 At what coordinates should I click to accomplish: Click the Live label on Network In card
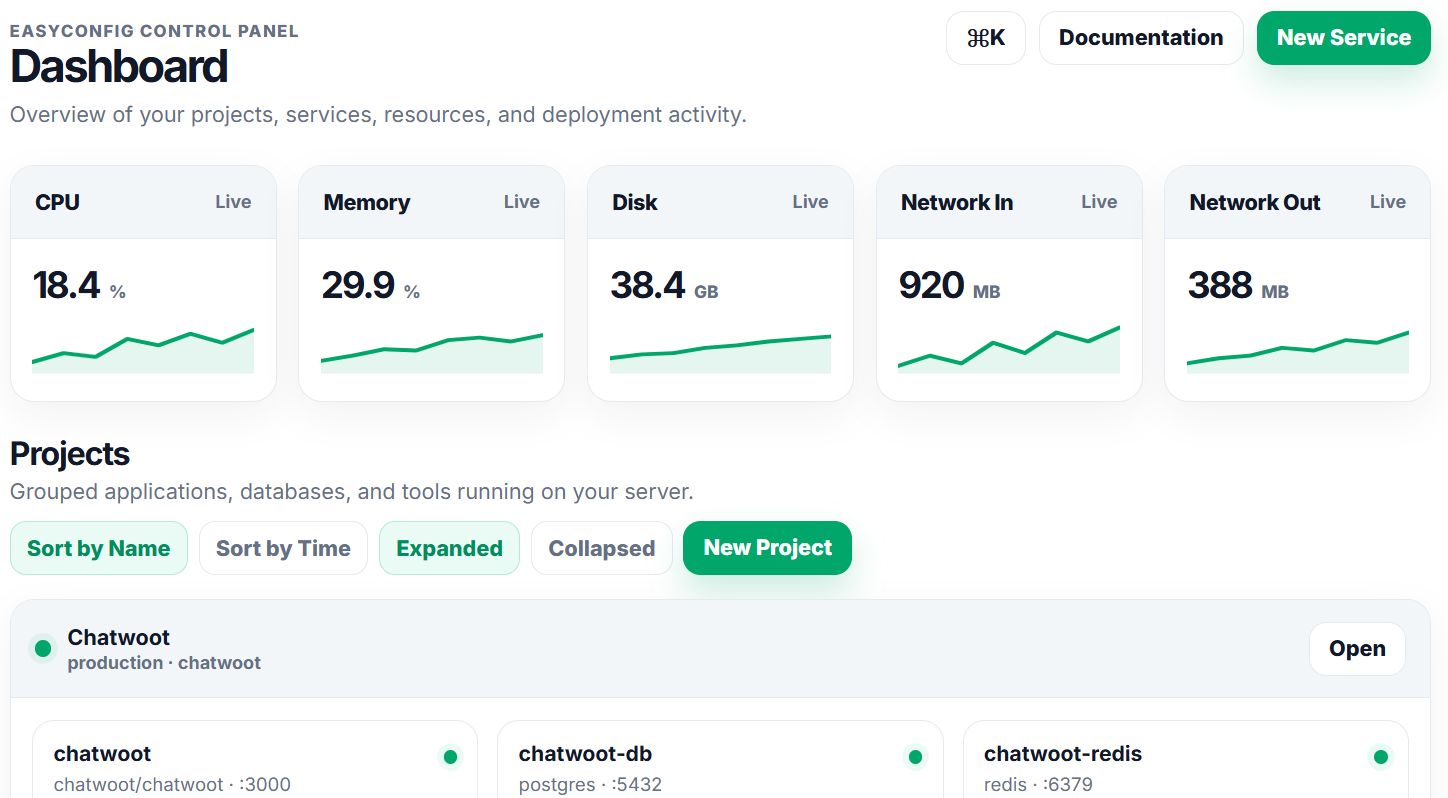pyautogui.click(x=1099, y=202)
